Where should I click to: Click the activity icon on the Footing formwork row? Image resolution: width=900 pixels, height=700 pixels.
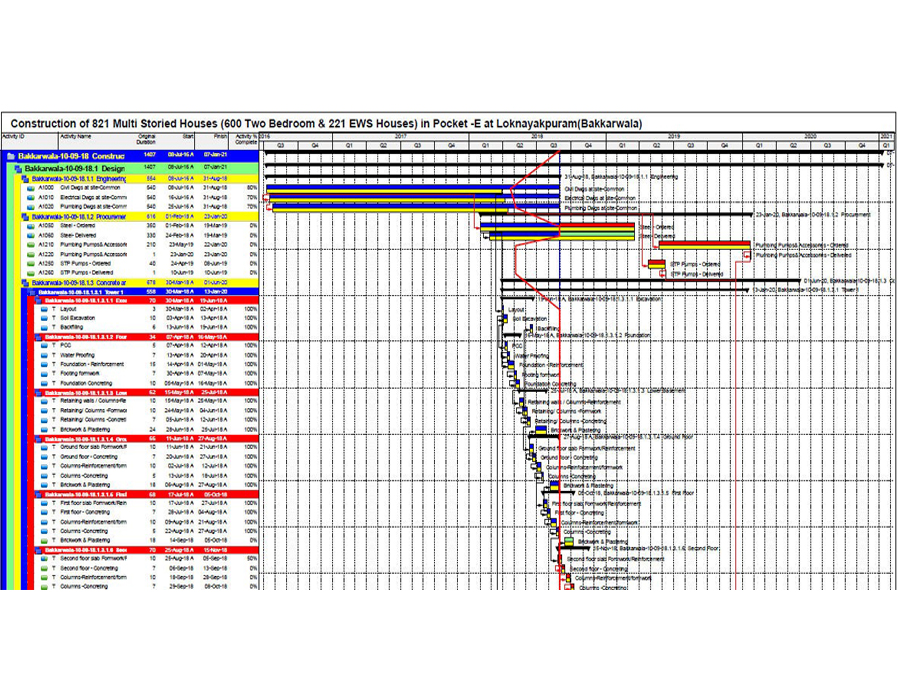45,374
